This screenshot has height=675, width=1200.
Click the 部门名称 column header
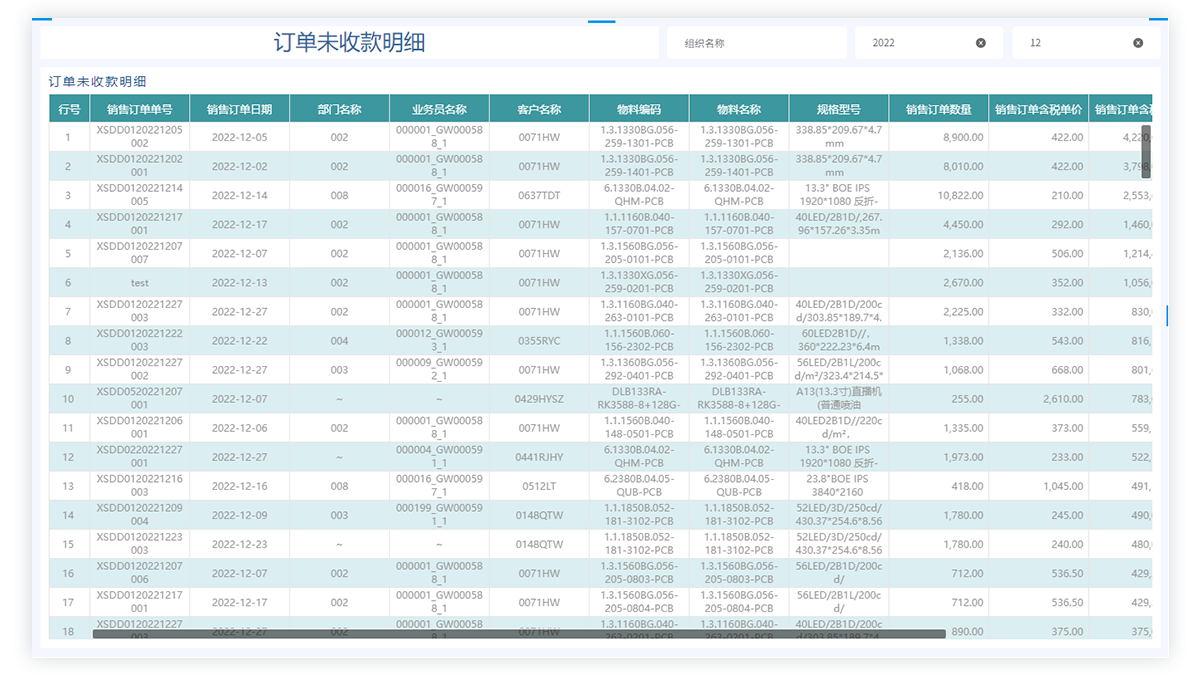pyautogui.click(x=339, y=110)
